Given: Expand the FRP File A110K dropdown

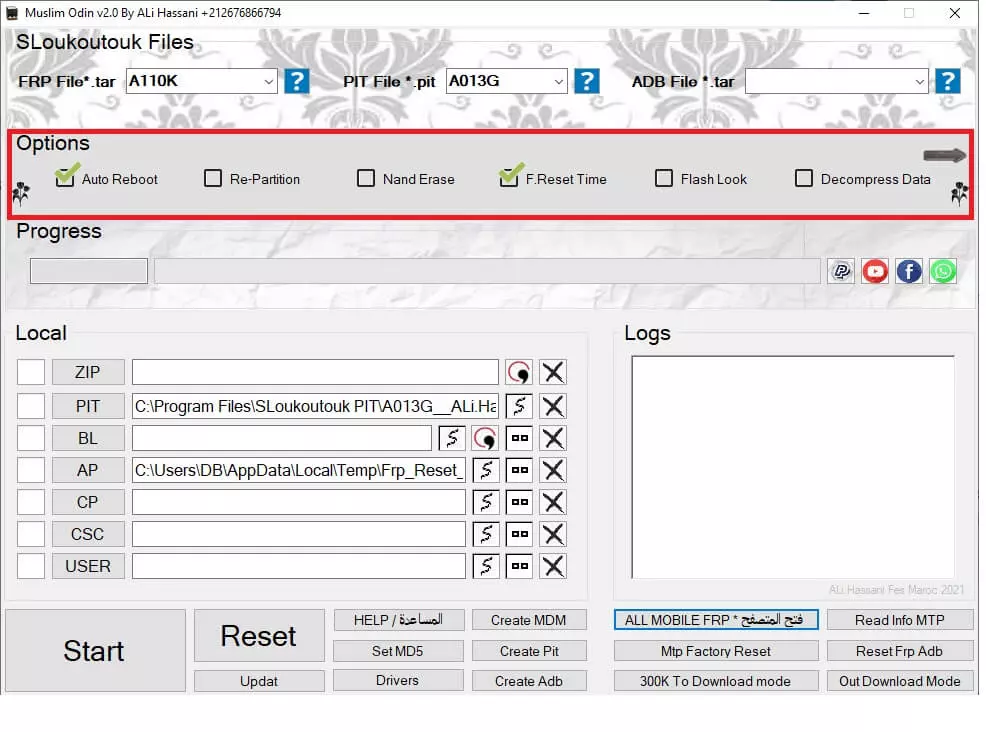Looking at the screenshot, I should tap(268, 81).
